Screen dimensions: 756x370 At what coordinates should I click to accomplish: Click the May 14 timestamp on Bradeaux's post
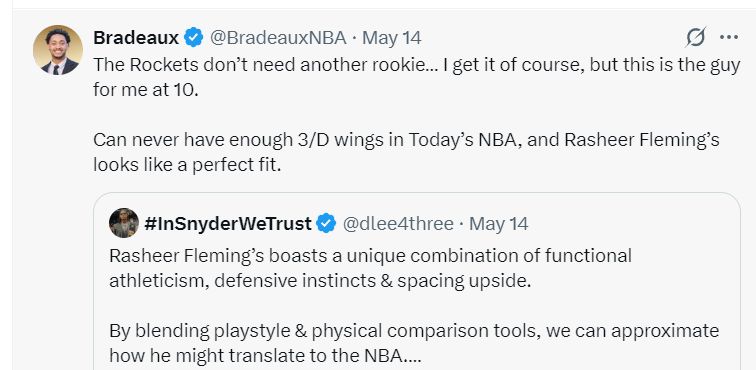pos(392,38)
